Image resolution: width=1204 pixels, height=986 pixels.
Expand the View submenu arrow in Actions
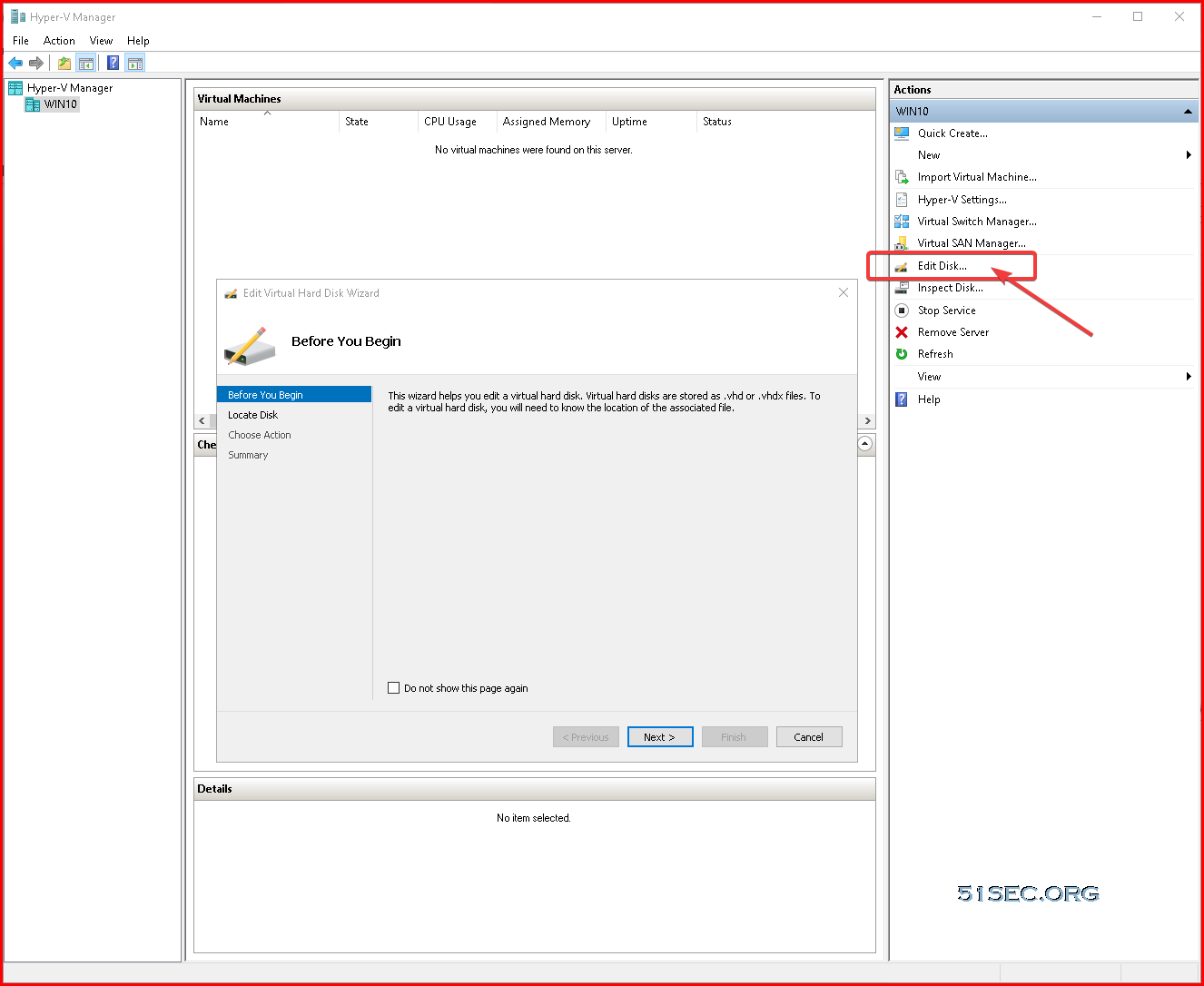(x=1189, y=377)
